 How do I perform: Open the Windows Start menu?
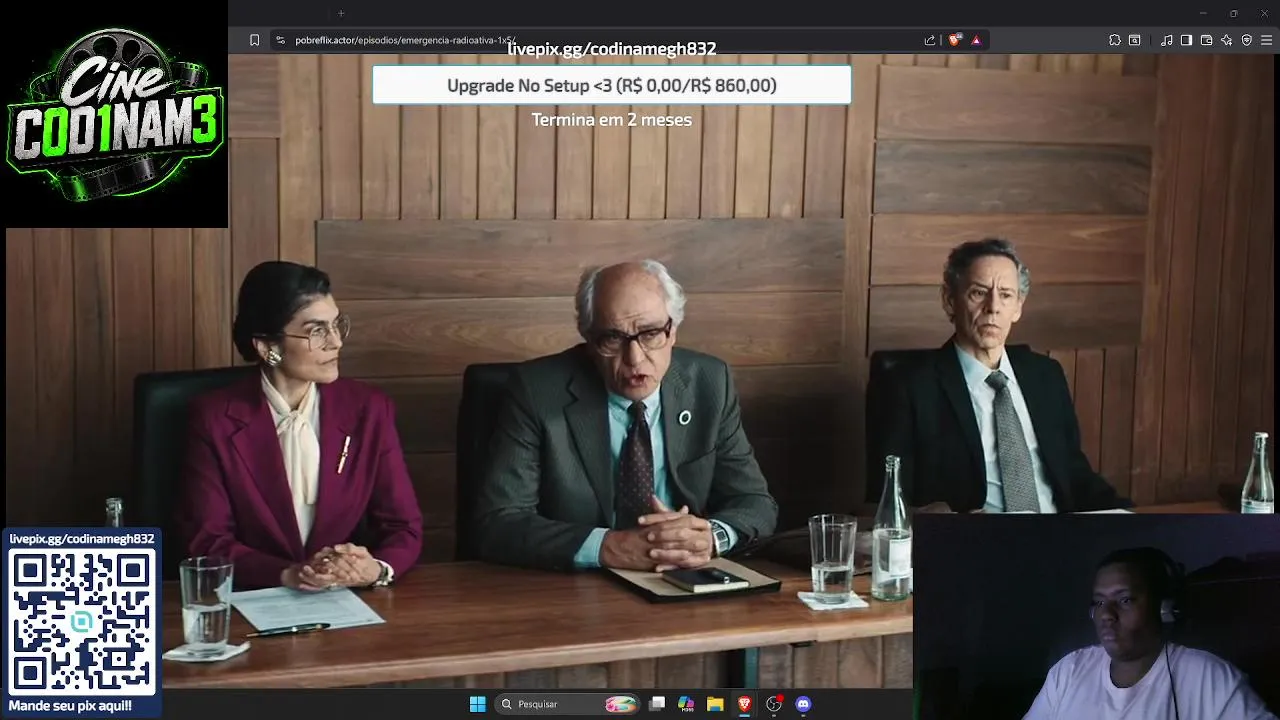pos(478,704)
